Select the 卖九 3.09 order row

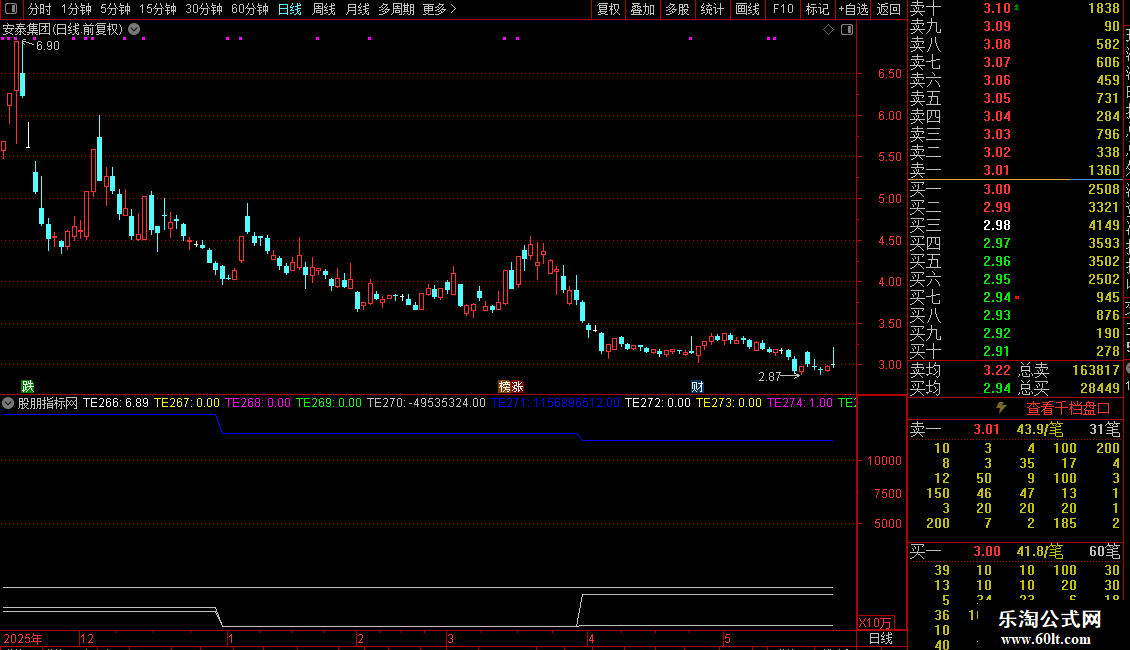pos(1015,26)
